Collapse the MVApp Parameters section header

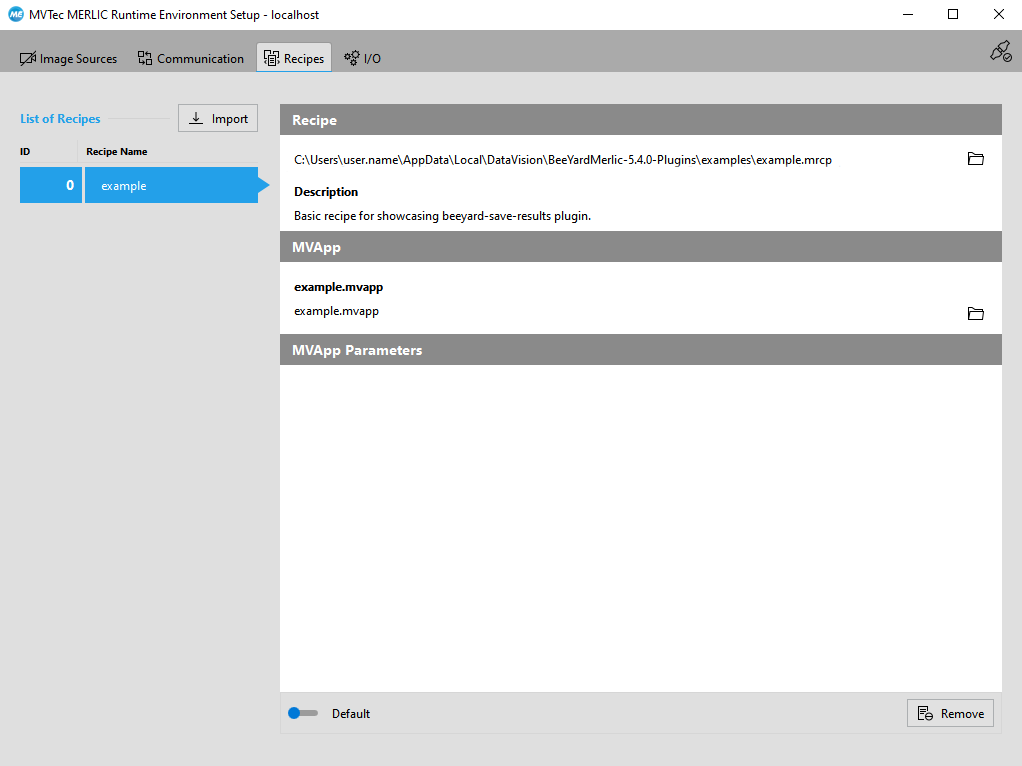click(640, 350)
